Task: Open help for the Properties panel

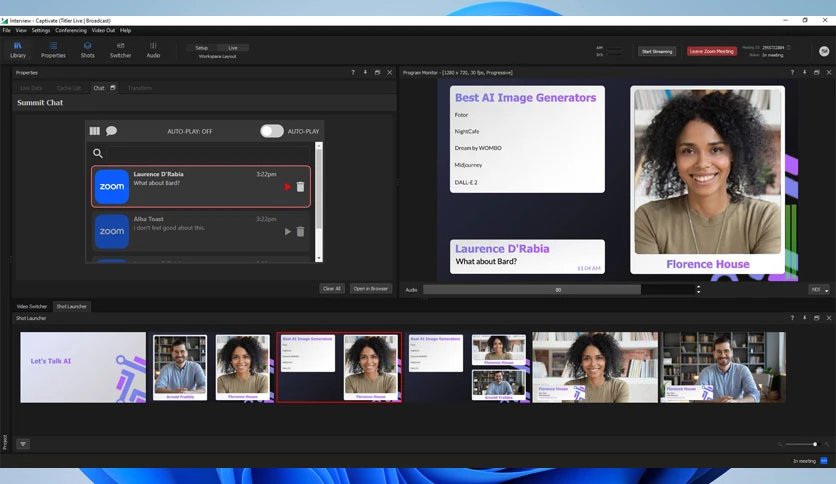Action: [x=352, y=72]
